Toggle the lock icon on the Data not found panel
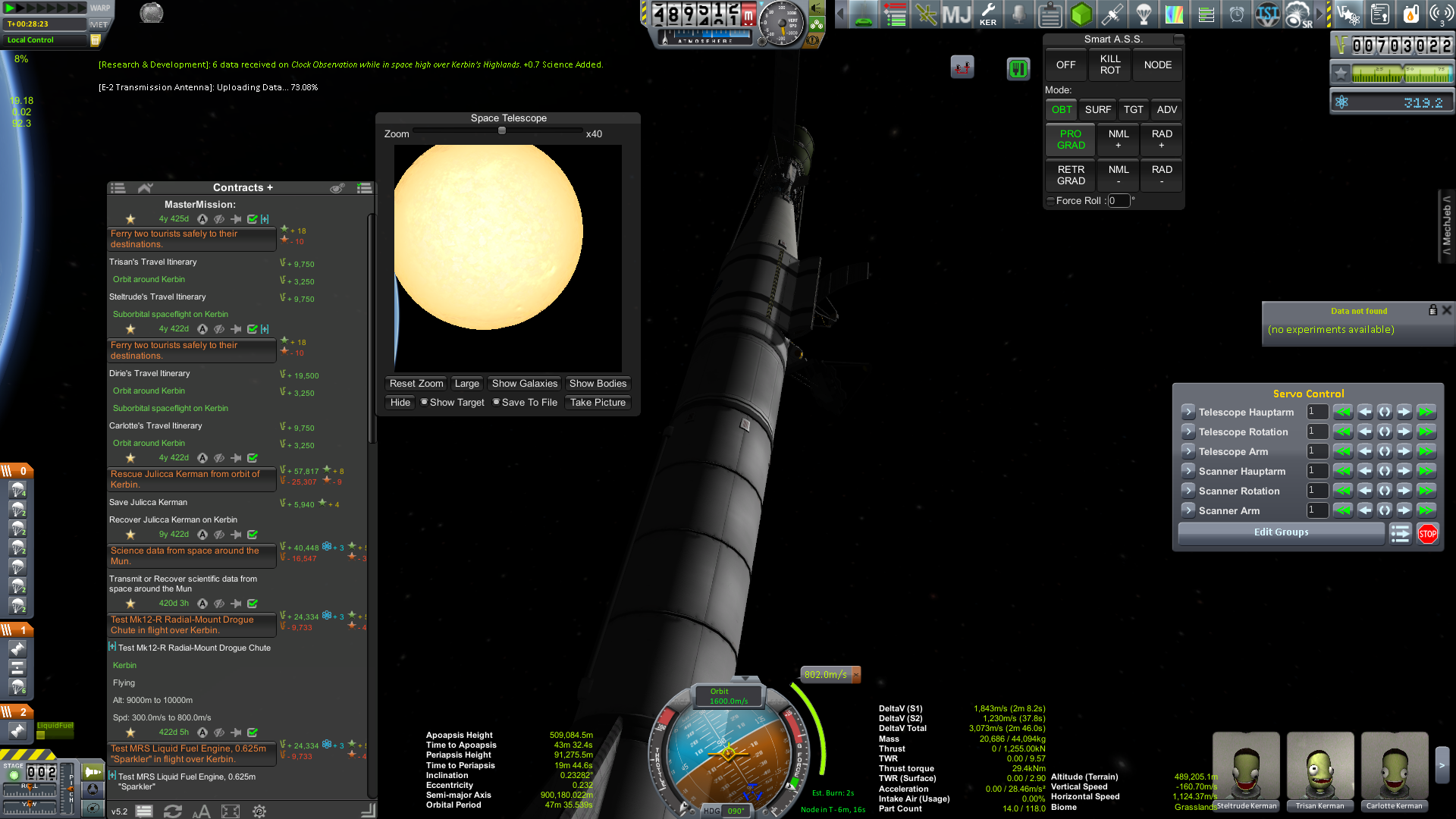This screenshot has height=819, width=1456. coord(1432,310)
